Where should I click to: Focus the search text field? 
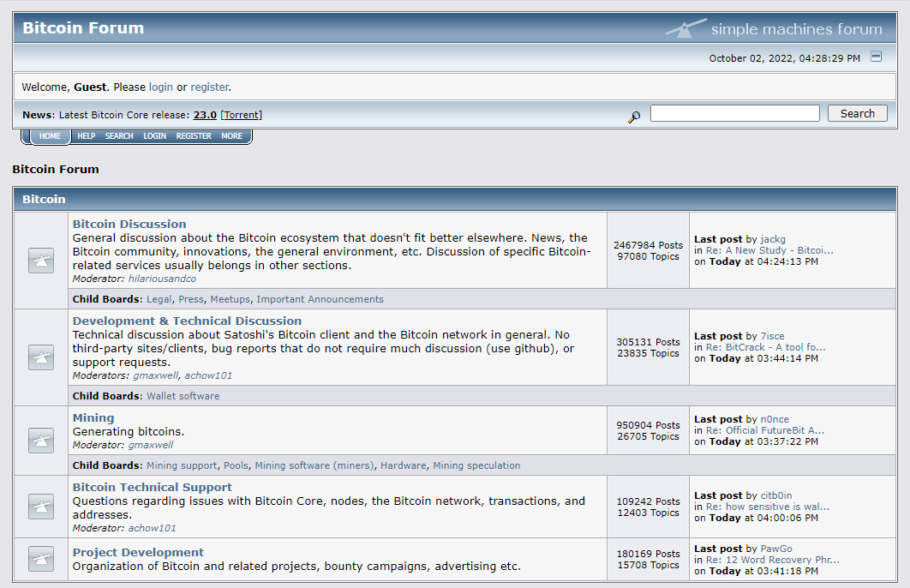point(735,113)
